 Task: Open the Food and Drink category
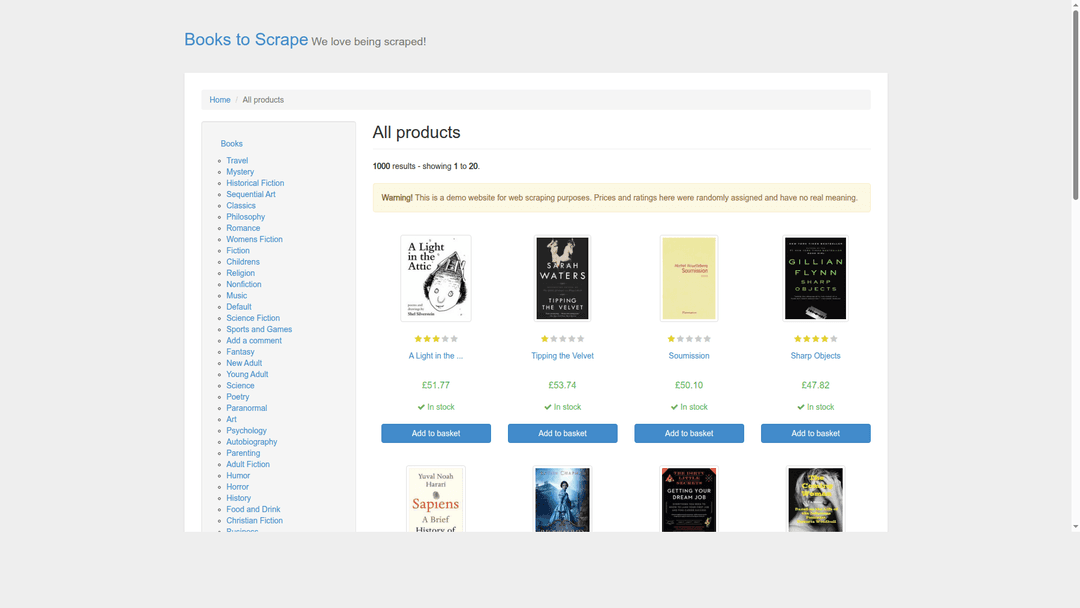tap(253, 510)
